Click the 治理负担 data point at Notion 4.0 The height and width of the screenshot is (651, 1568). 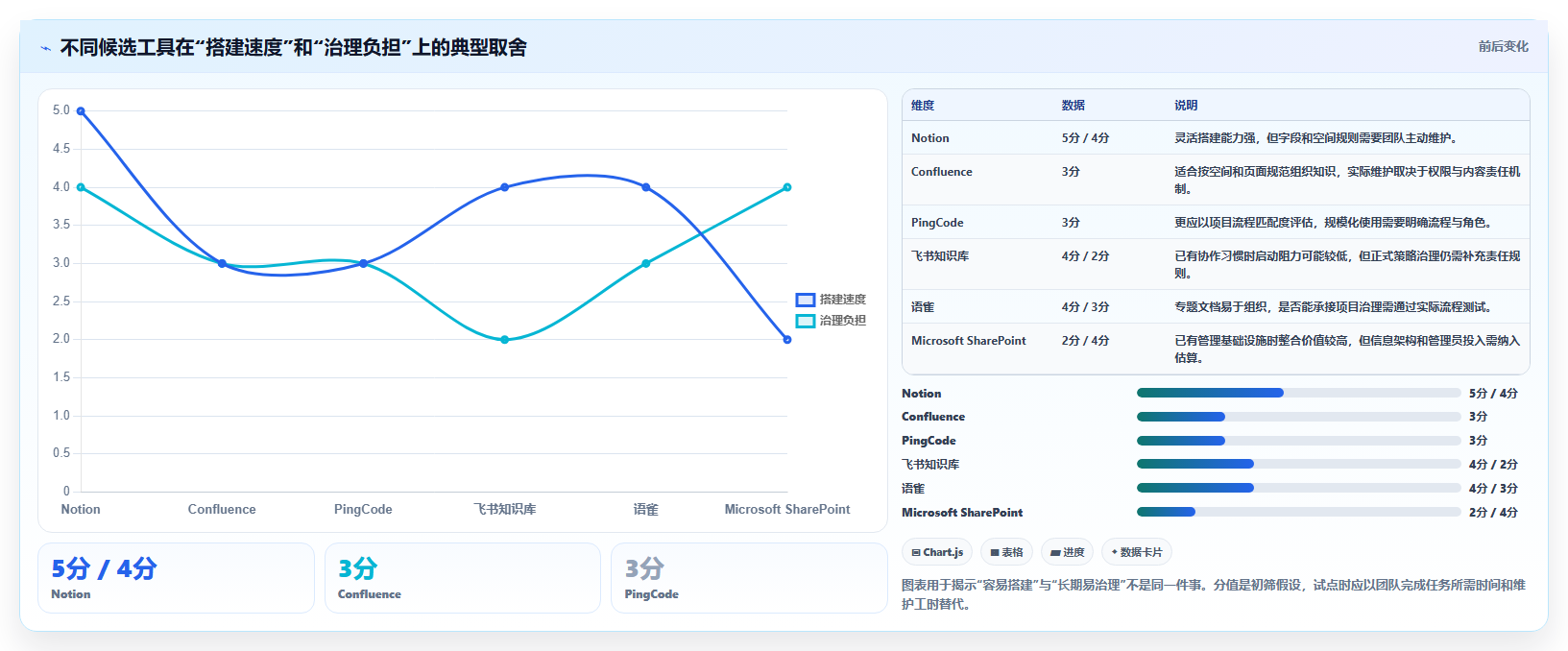pyautogui.click(x=81, y=187)
